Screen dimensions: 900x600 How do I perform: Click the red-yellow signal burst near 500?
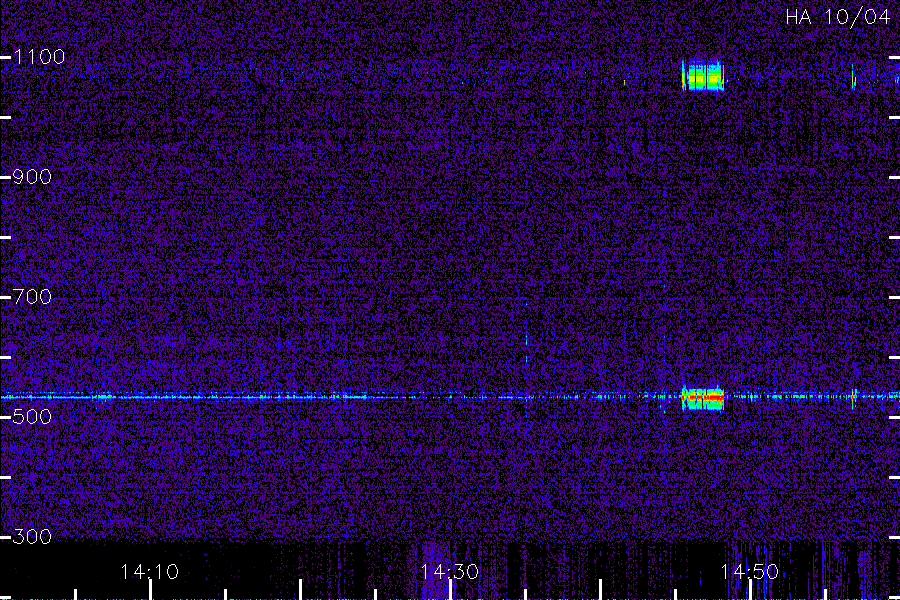pos(703,397)
